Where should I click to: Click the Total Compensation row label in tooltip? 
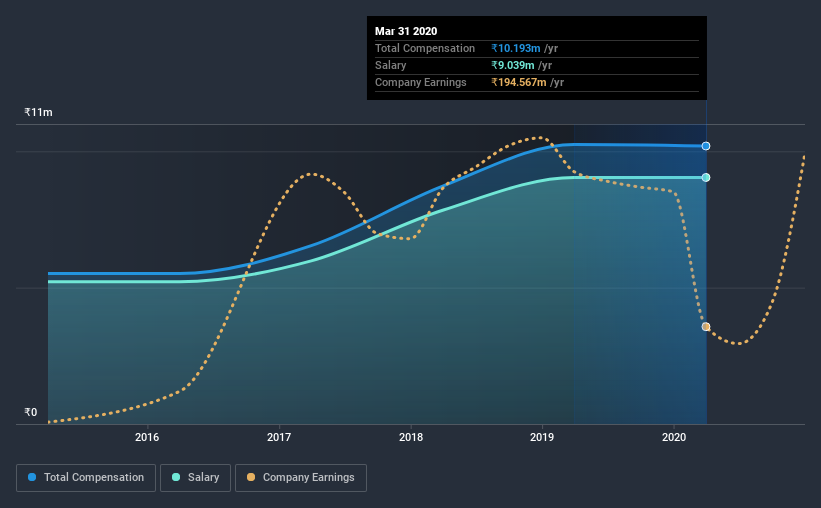click(425, 48)
